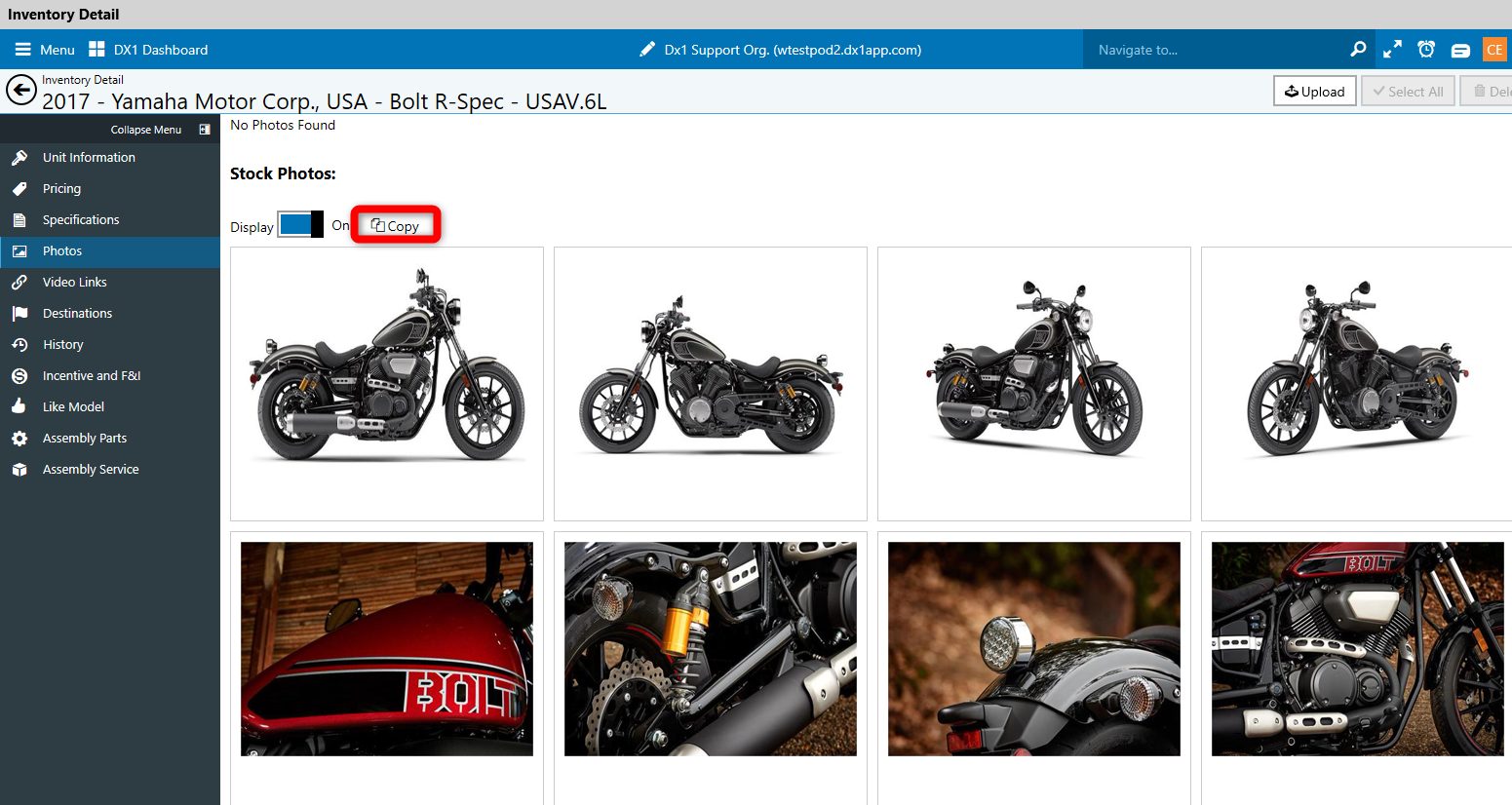The height and width of the screenshot is (805, 1512).
Task: Open Assembly Service section
Action: [x=110, y=469]
